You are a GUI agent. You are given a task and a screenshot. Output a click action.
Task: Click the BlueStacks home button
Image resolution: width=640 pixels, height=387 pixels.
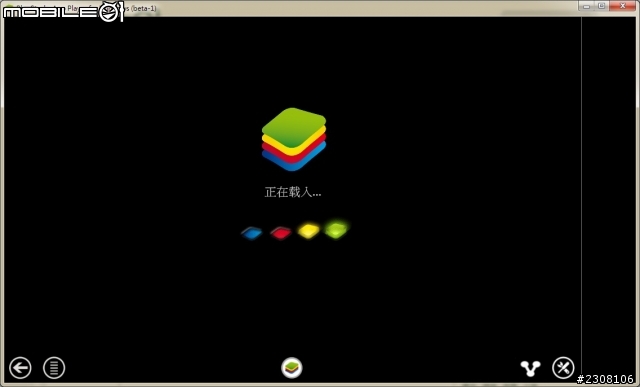tap(292, 367)
